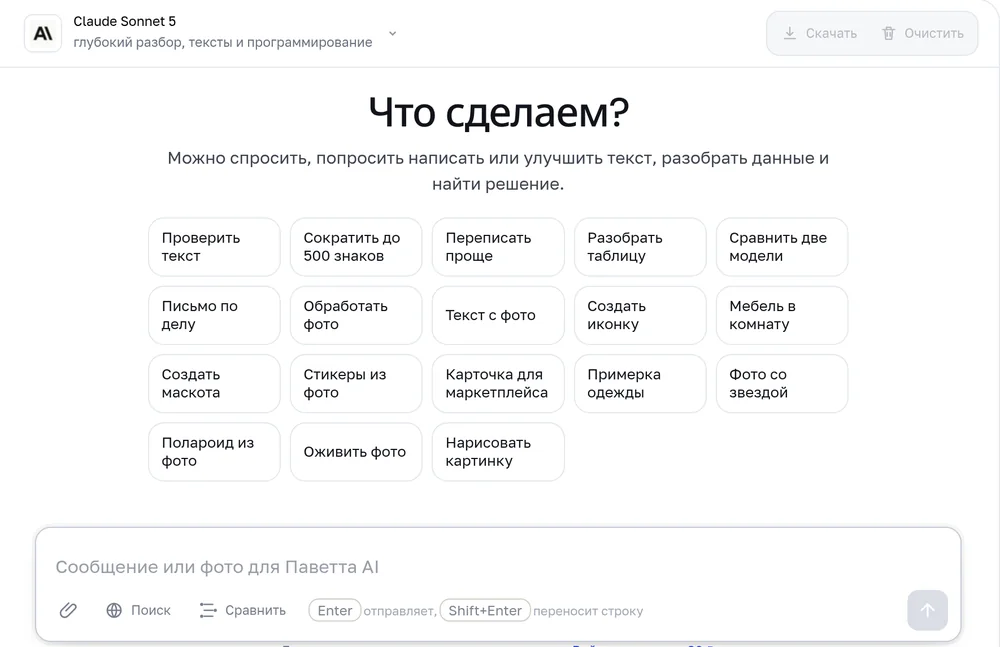This screenshot has height=647, width=1000.
Task: Pick the Полароид из фото suggestion
Action: (x=214, y=452)
